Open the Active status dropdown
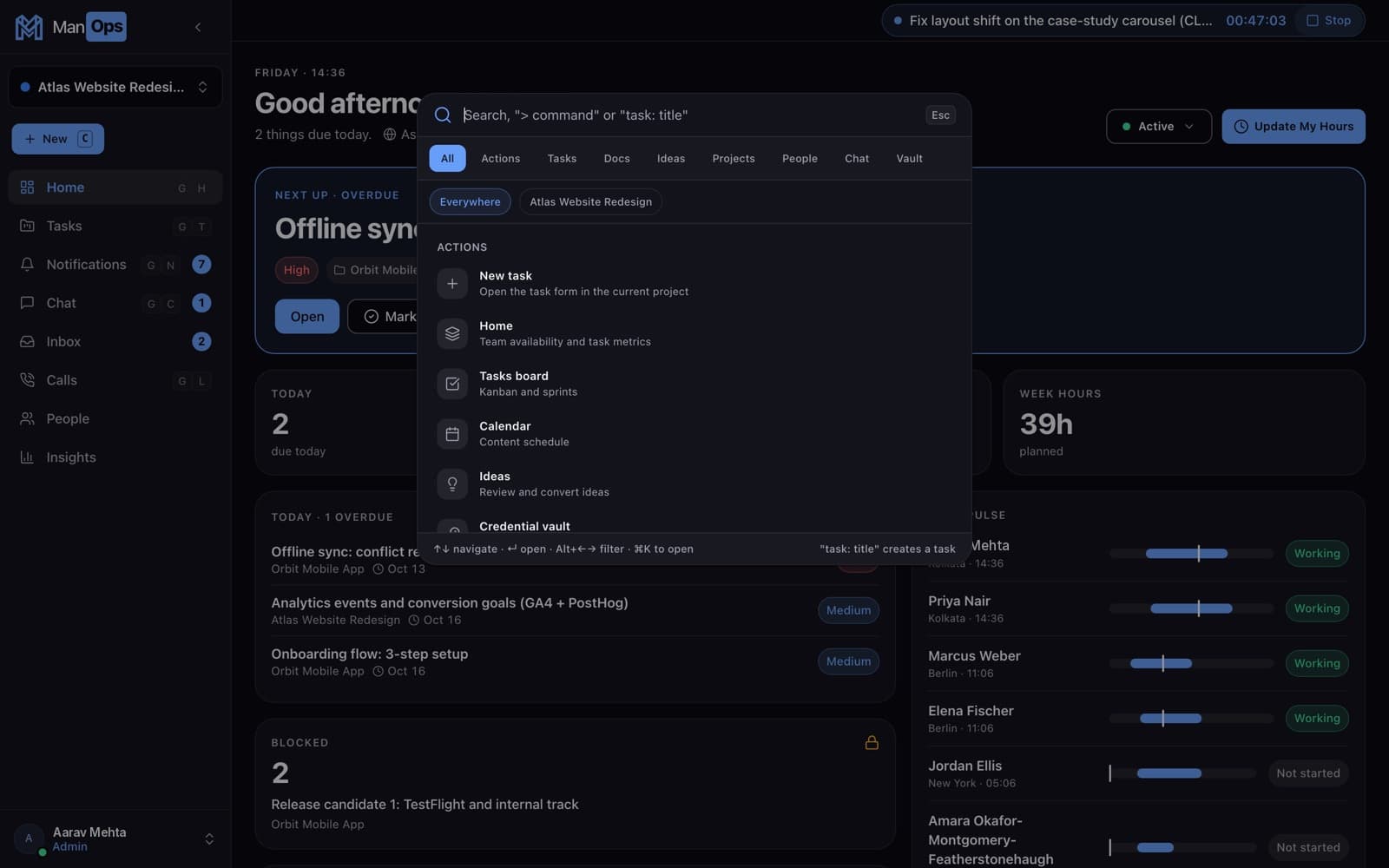The height and width of the screenshot is (868, 1389). point(1158,126)
